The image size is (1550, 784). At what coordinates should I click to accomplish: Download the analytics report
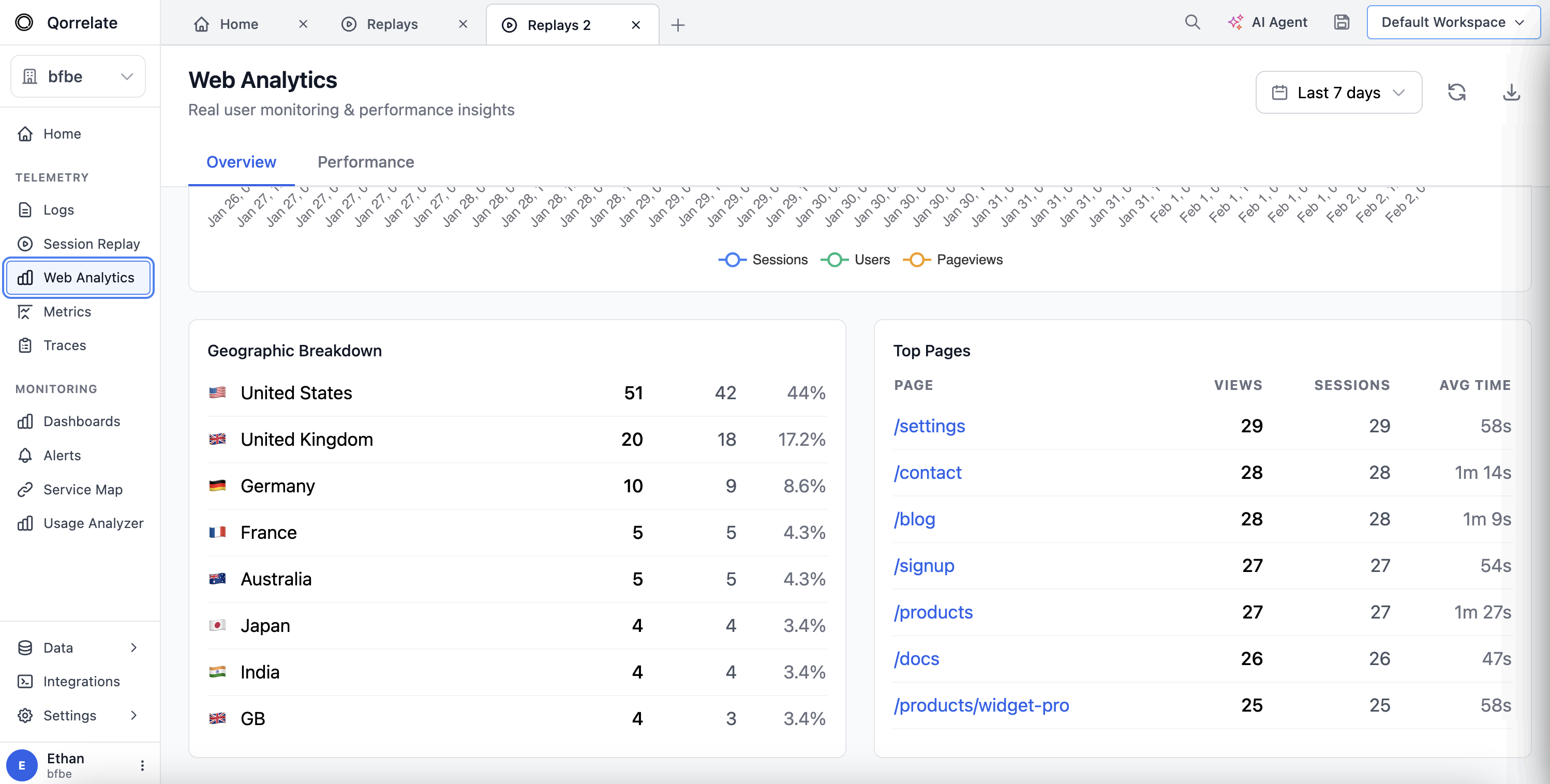pyautogui.click(x=1512, y=92)
